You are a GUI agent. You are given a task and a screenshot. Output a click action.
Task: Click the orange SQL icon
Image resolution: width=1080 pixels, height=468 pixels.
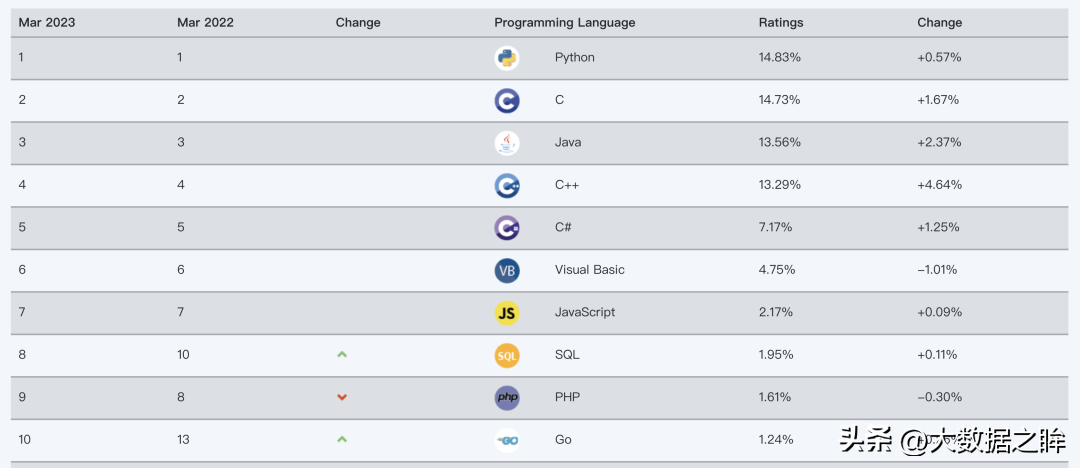(x=507, y=356)
